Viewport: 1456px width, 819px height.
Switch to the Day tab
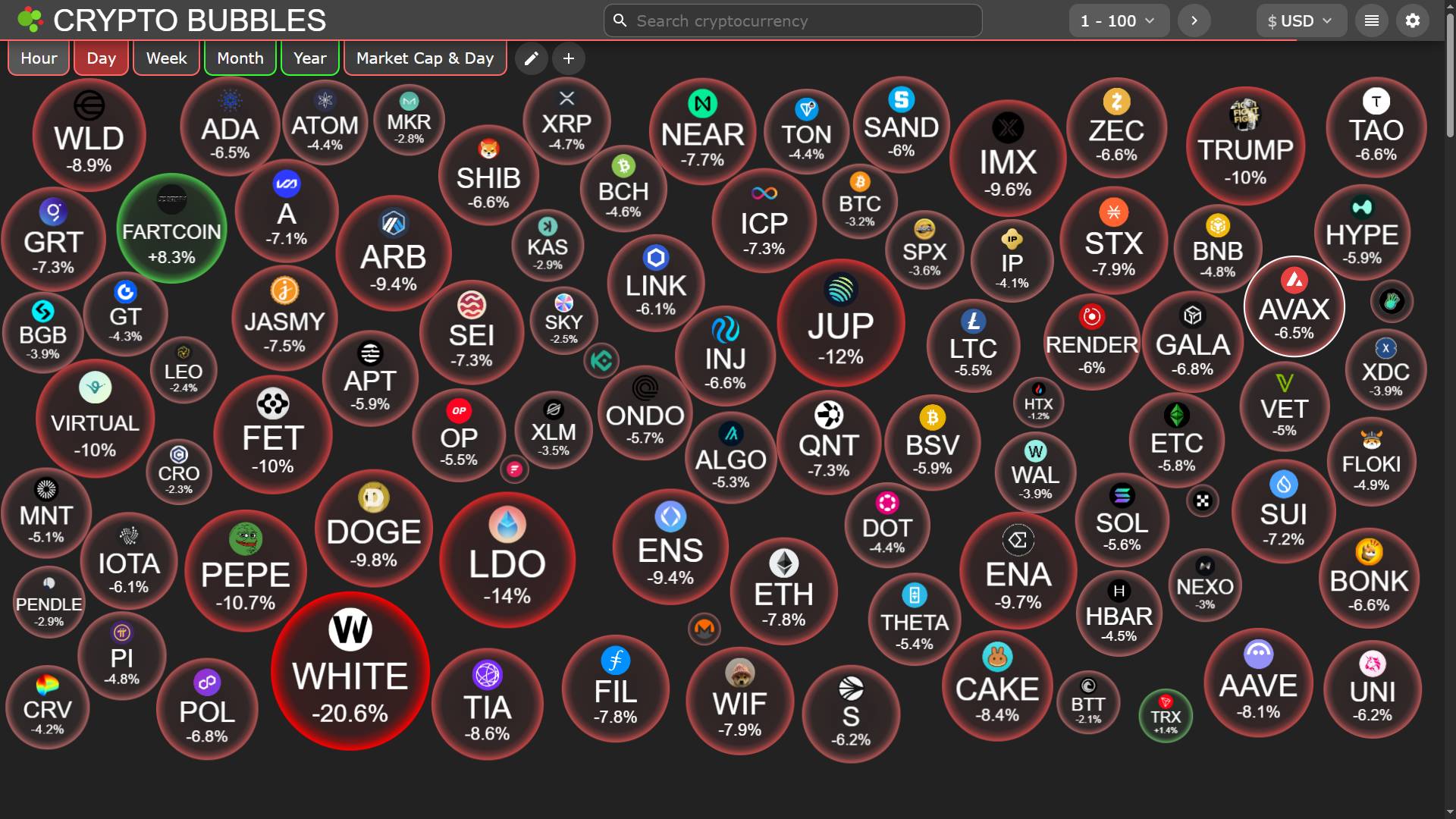pyautogui.click(x=101, y=58)
